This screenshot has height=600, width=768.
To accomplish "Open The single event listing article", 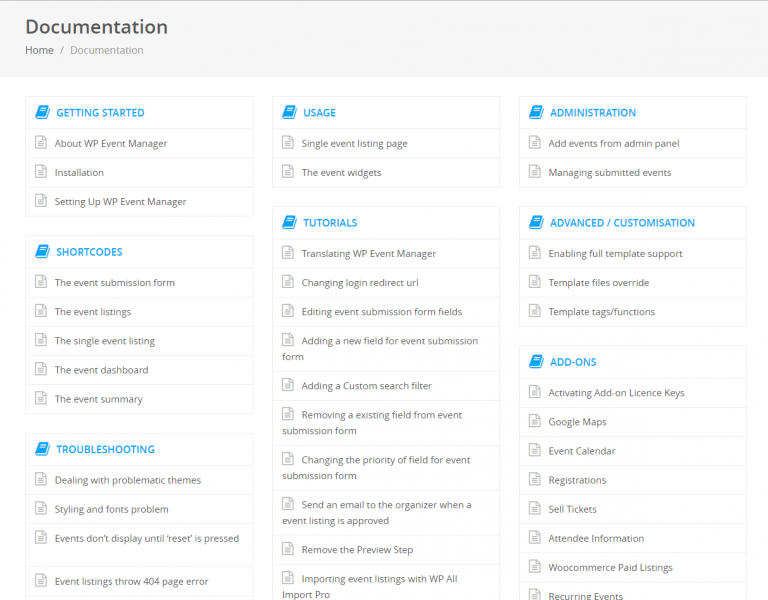I will pyautogui.click(x=105, y=341).
